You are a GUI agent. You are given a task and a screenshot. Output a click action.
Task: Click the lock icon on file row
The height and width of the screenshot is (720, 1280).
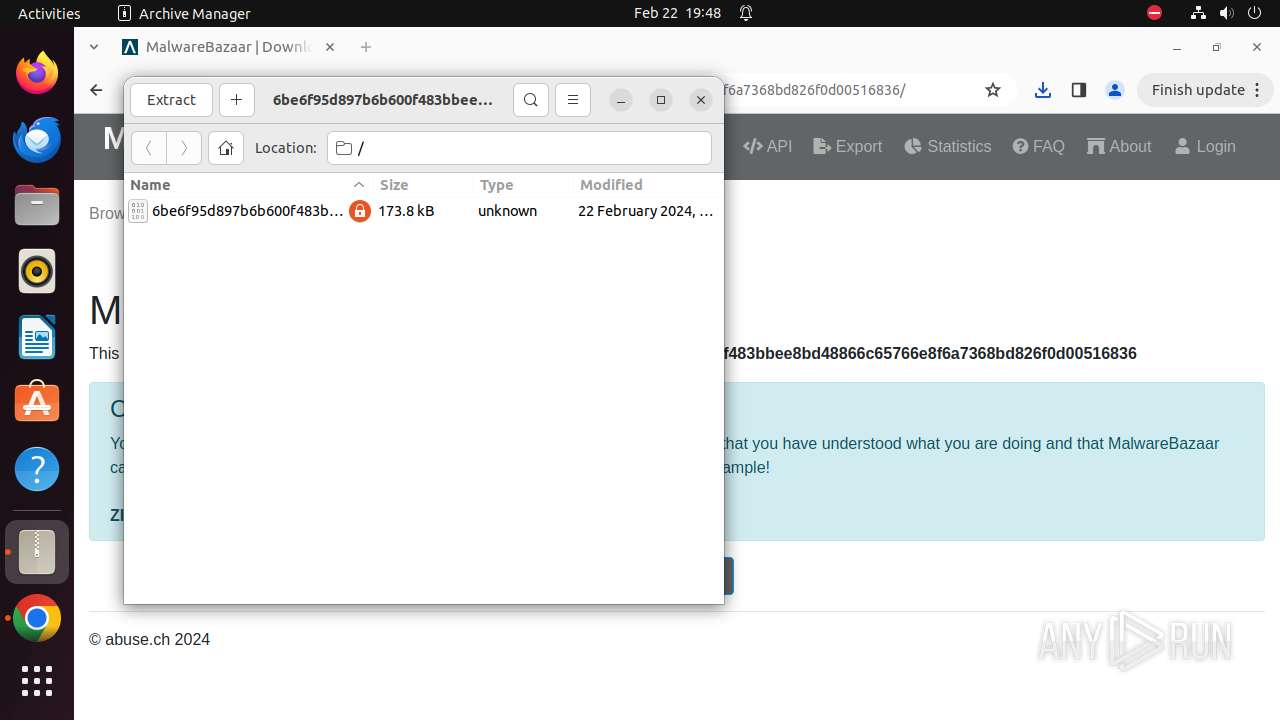pos(360,211)
